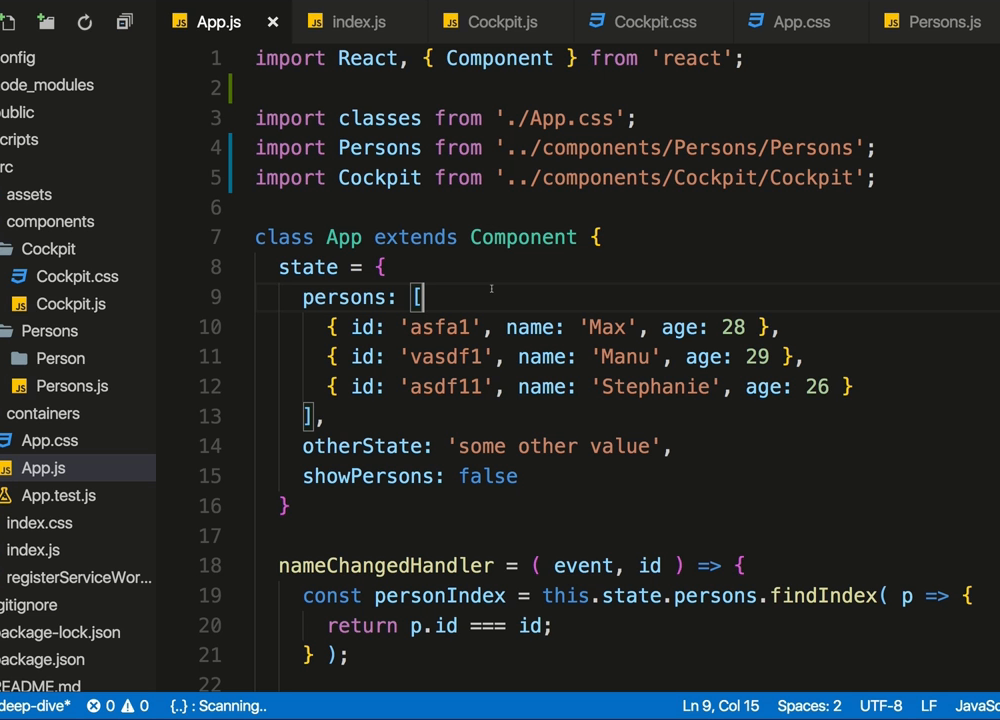
Task: Click Ln 9, Col 15 in status bar
Action: [721, 706]
